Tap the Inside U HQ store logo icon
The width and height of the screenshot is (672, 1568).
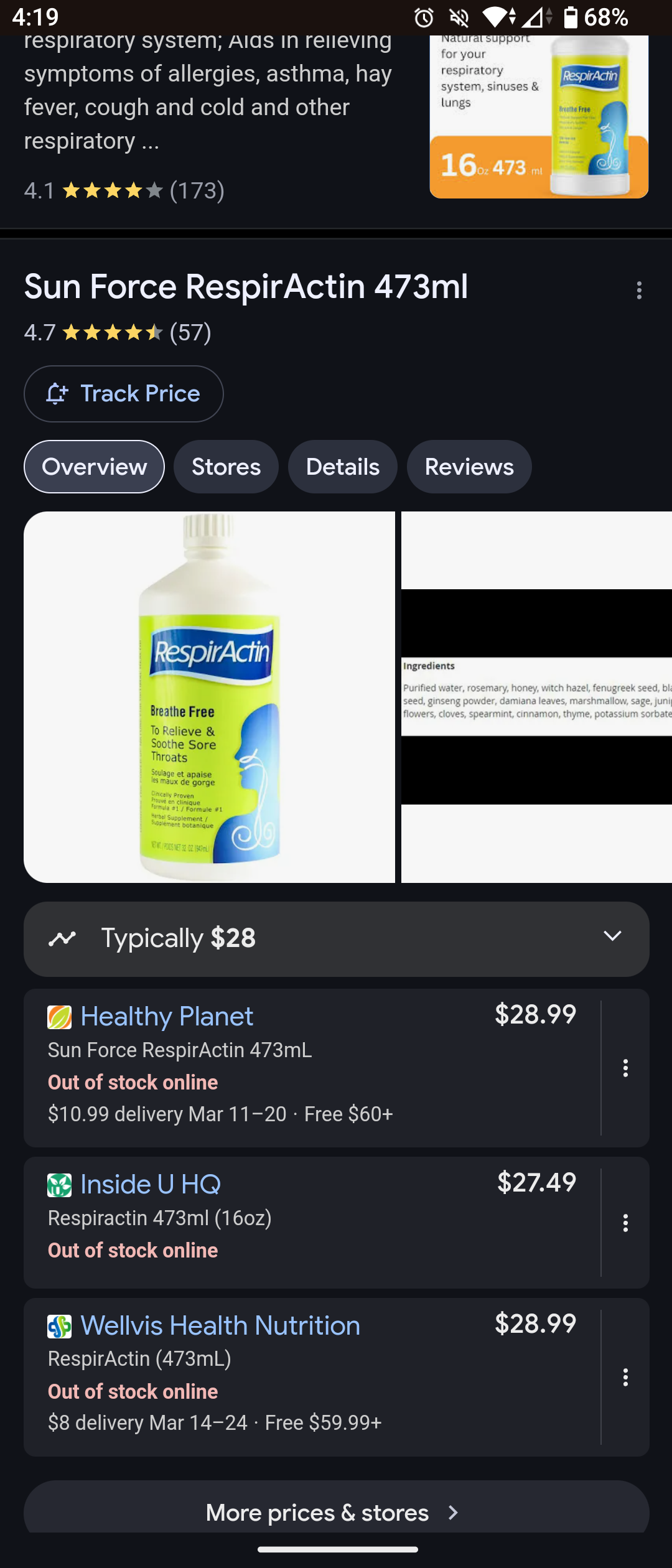tap(60, 1185)
